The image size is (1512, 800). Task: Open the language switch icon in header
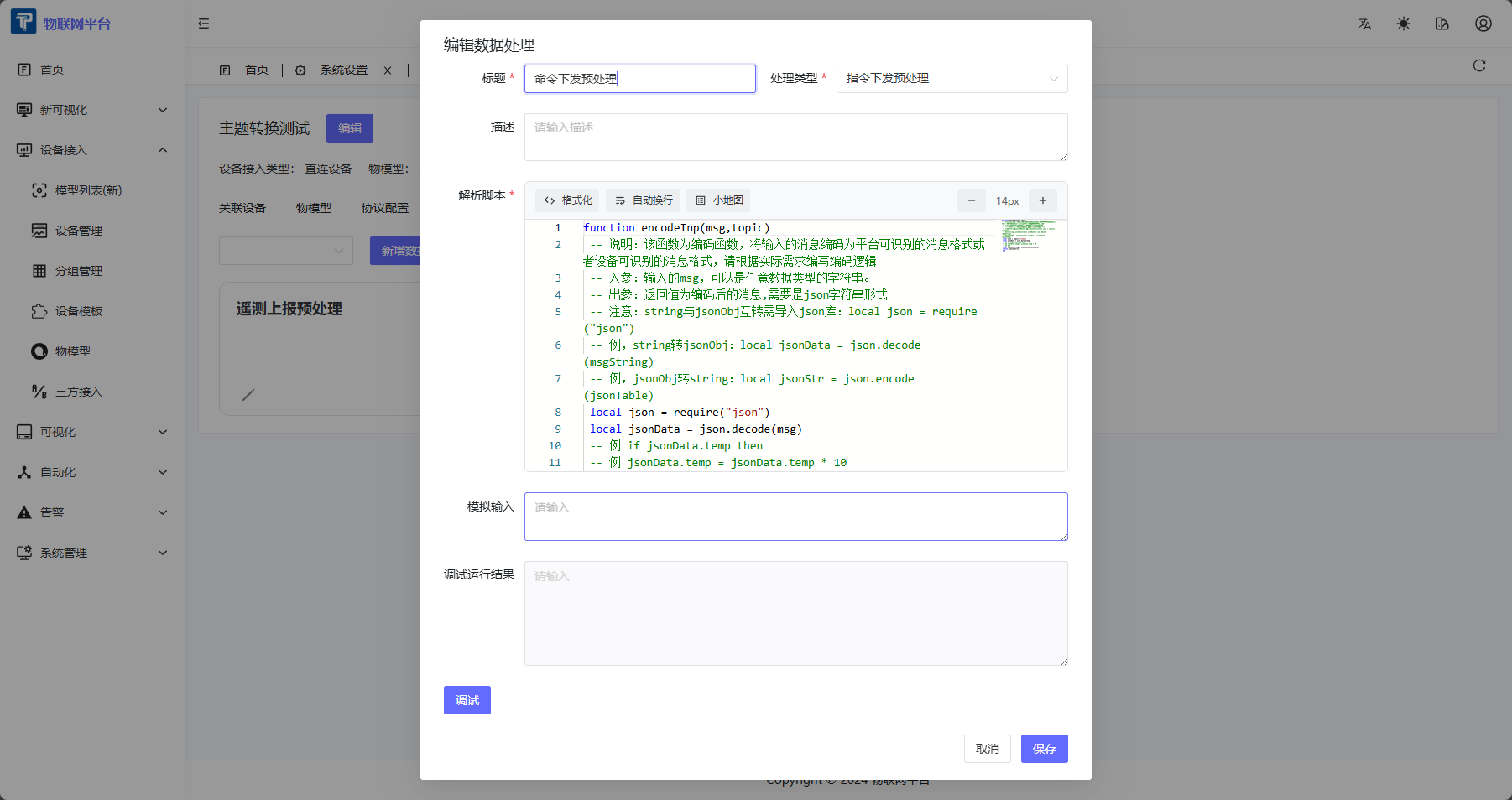tap(1363, 23)
